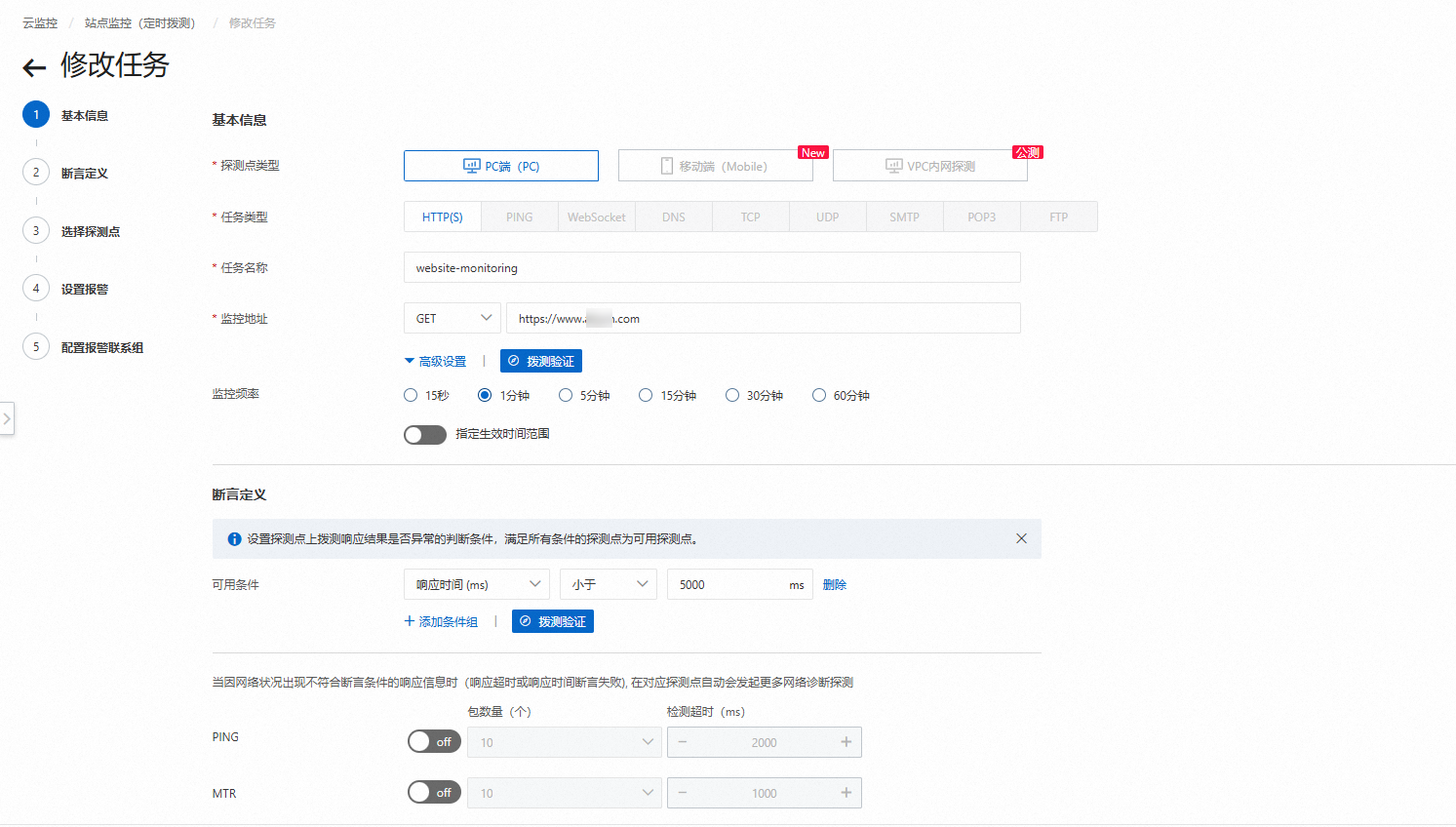Select the HTTP(S) task type tab
Viewport: 1456px width, 827px height.
(x=443, y=217)
